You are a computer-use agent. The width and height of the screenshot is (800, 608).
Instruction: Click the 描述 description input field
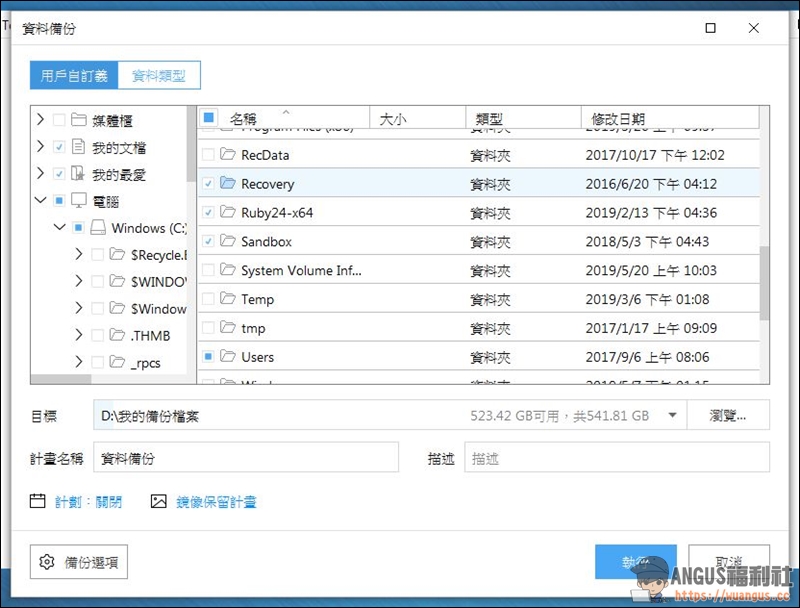click(616, 458)
